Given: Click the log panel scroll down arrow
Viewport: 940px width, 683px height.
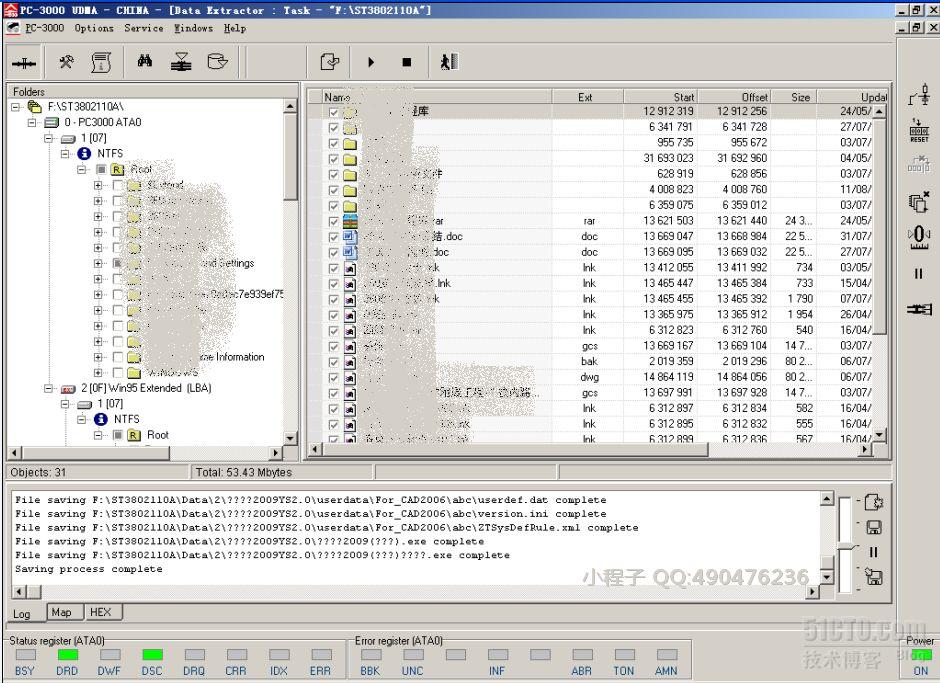Looking at the screenshot, I should [x=827, y=577].
